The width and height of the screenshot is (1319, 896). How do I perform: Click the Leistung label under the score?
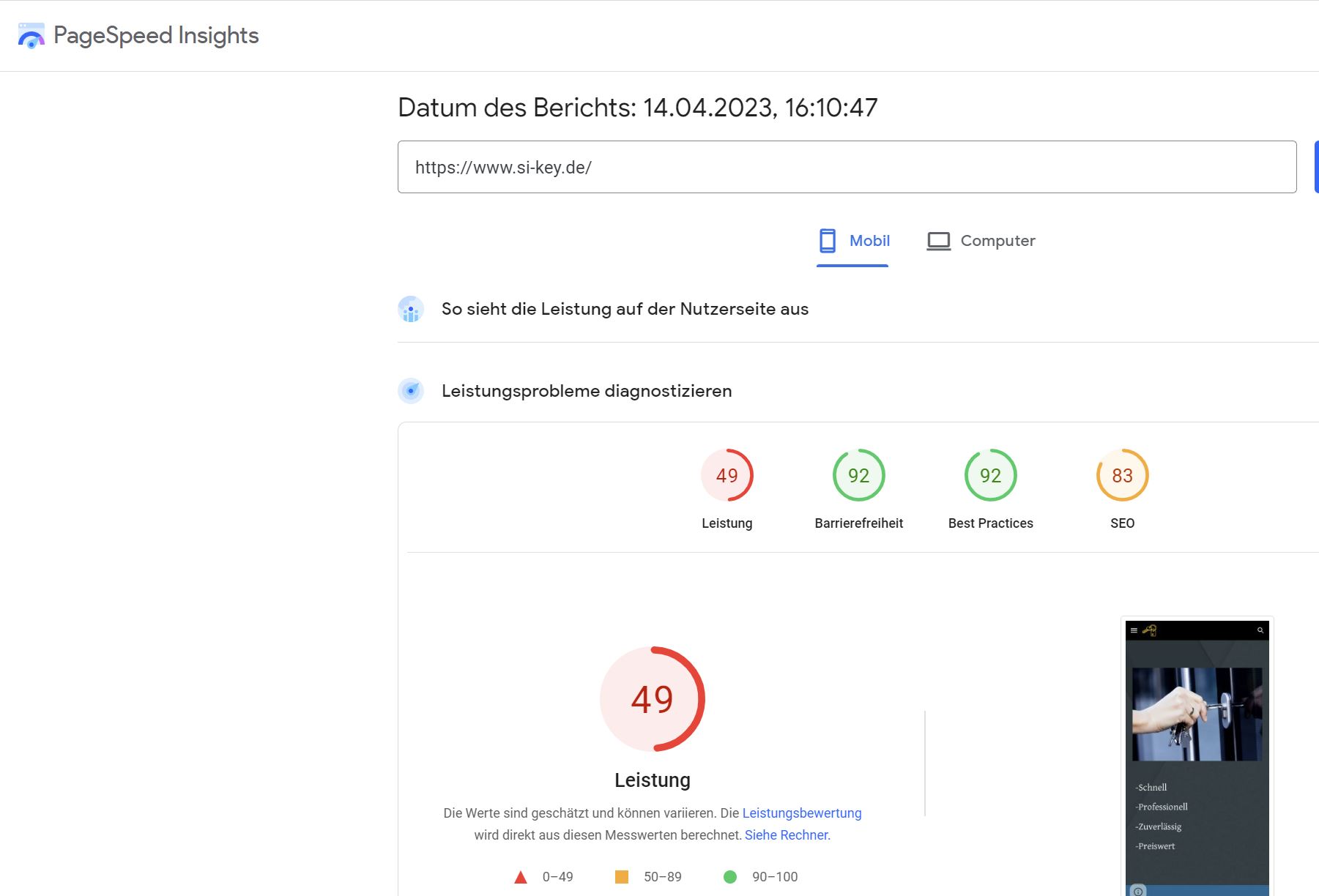click(727, 523)
